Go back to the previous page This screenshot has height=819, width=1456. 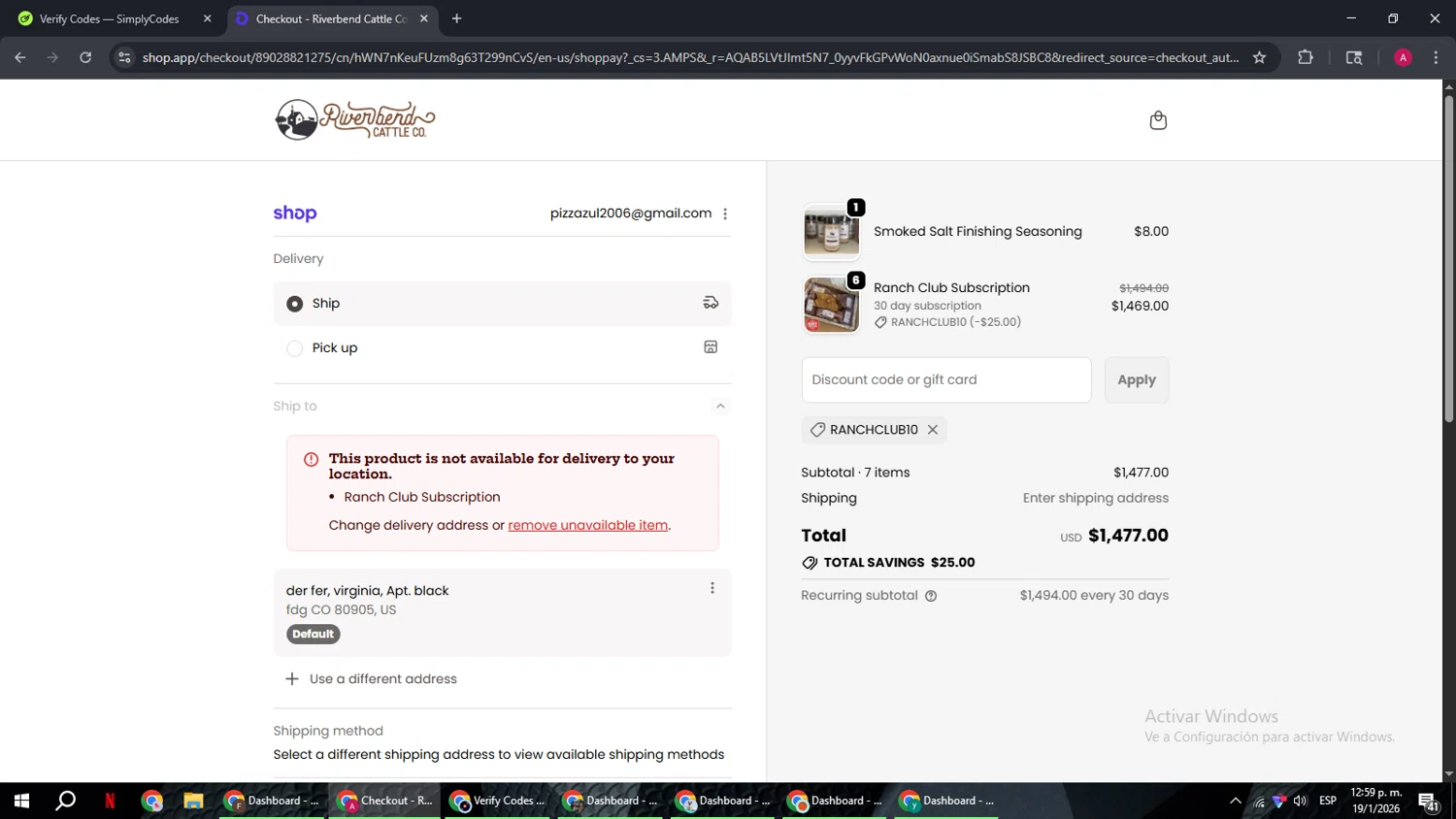pyautogui.click(x=20, y=57)
